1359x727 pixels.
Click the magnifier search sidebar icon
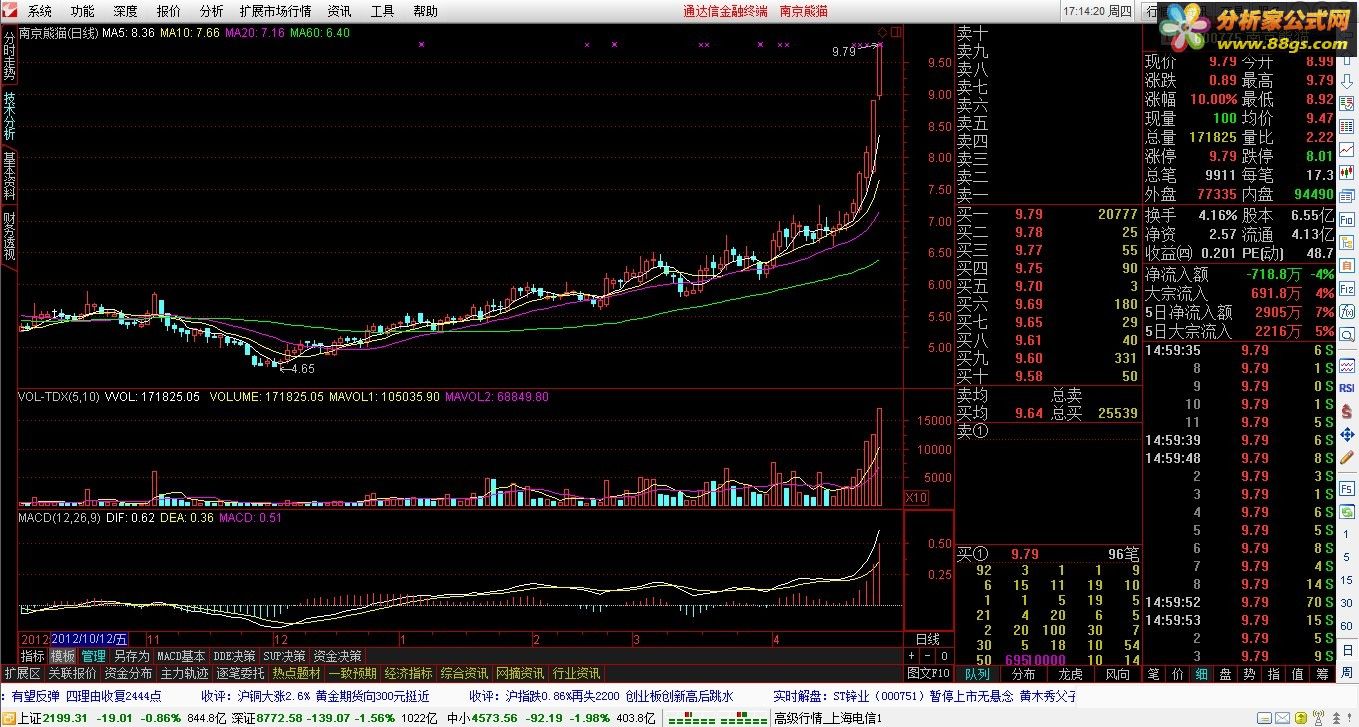pyautogui.click(x=1346, y=334)
